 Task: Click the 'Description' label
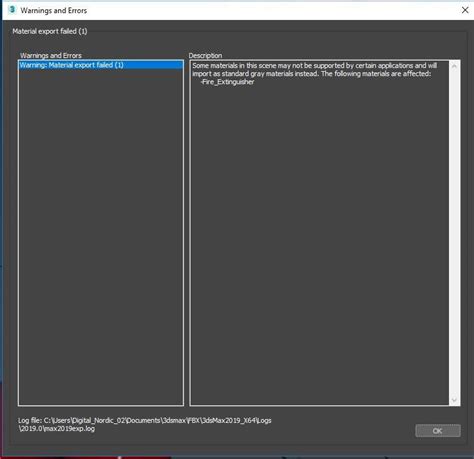[205, 55]
